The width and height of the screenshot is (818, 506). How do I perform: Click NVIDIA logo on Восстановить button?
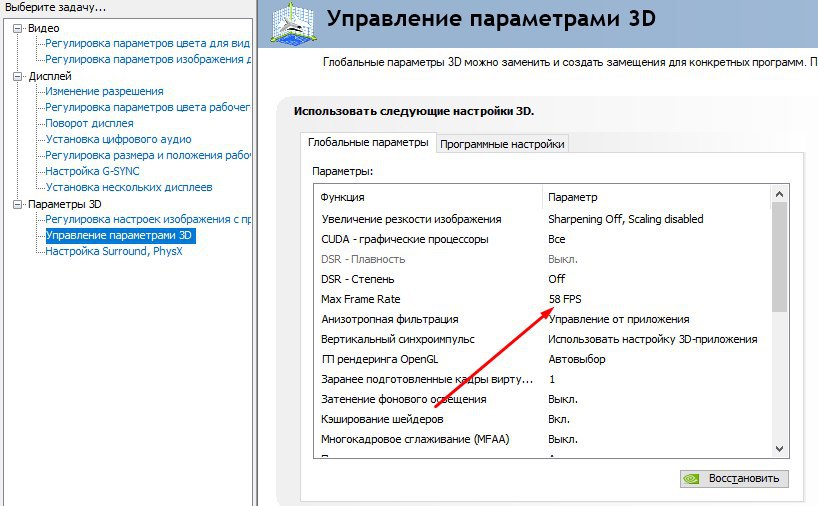point(691,478)
